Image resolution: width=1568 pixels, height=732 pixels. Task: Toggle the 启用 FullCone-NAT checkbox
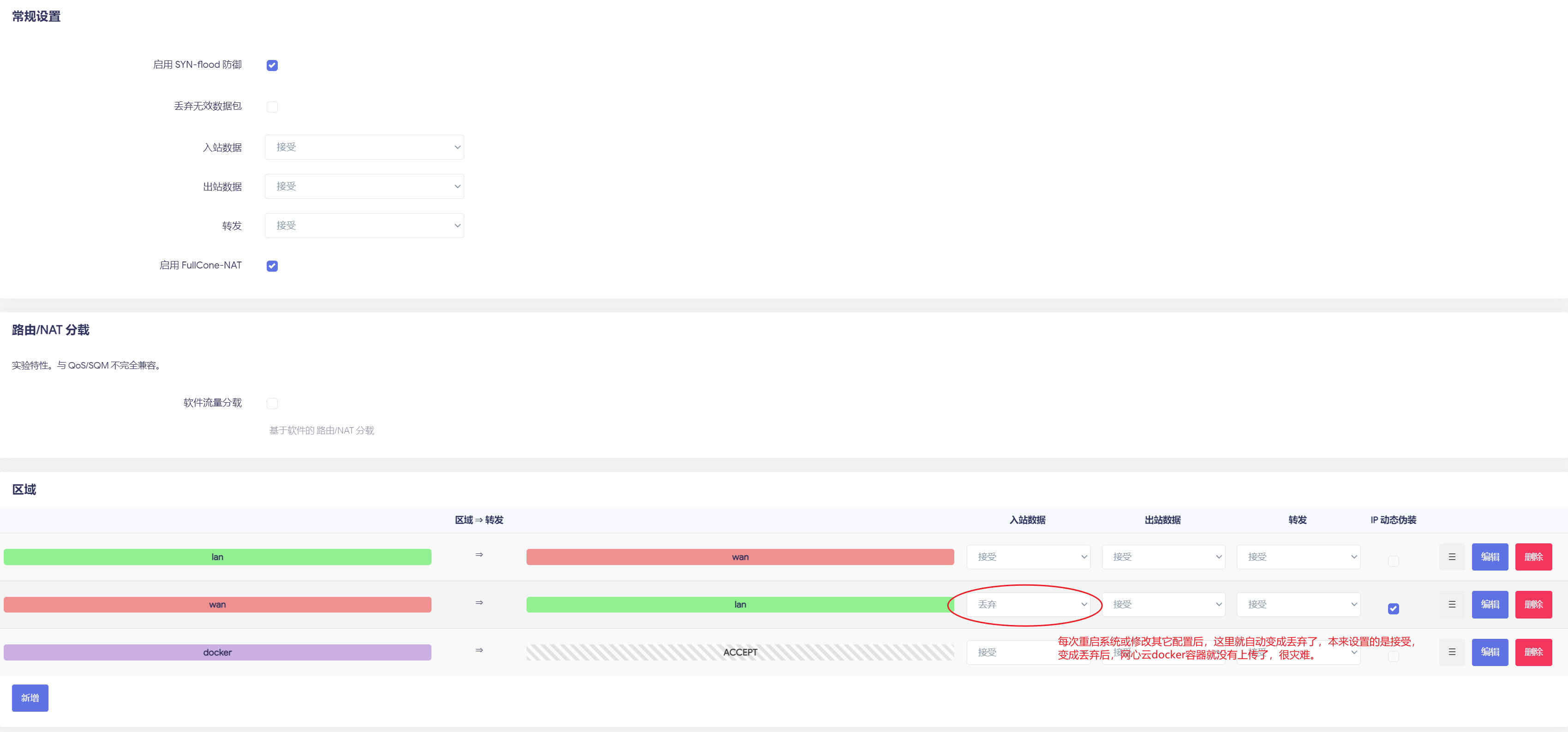tap(272, 266)
